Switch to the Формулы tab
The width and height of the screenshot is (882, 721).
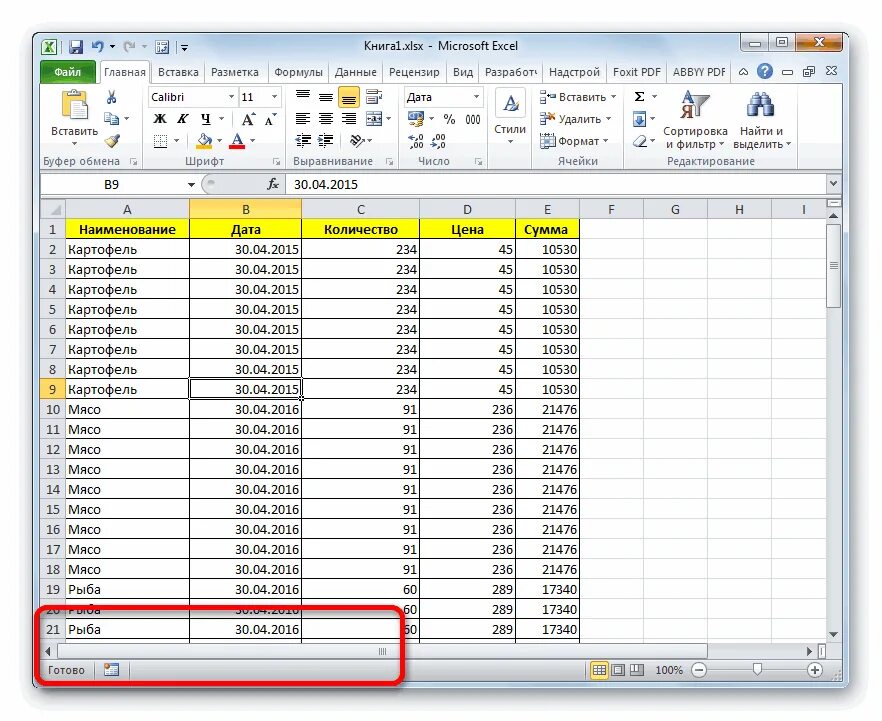click(298, 72)
